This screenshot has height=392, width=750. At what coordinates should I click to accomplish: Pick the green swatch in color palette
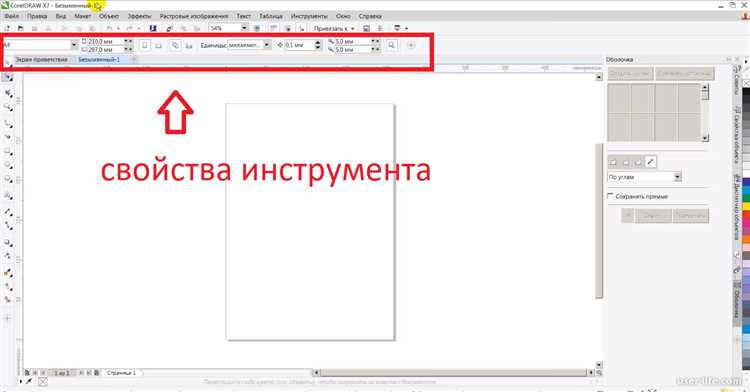(746, 198)
